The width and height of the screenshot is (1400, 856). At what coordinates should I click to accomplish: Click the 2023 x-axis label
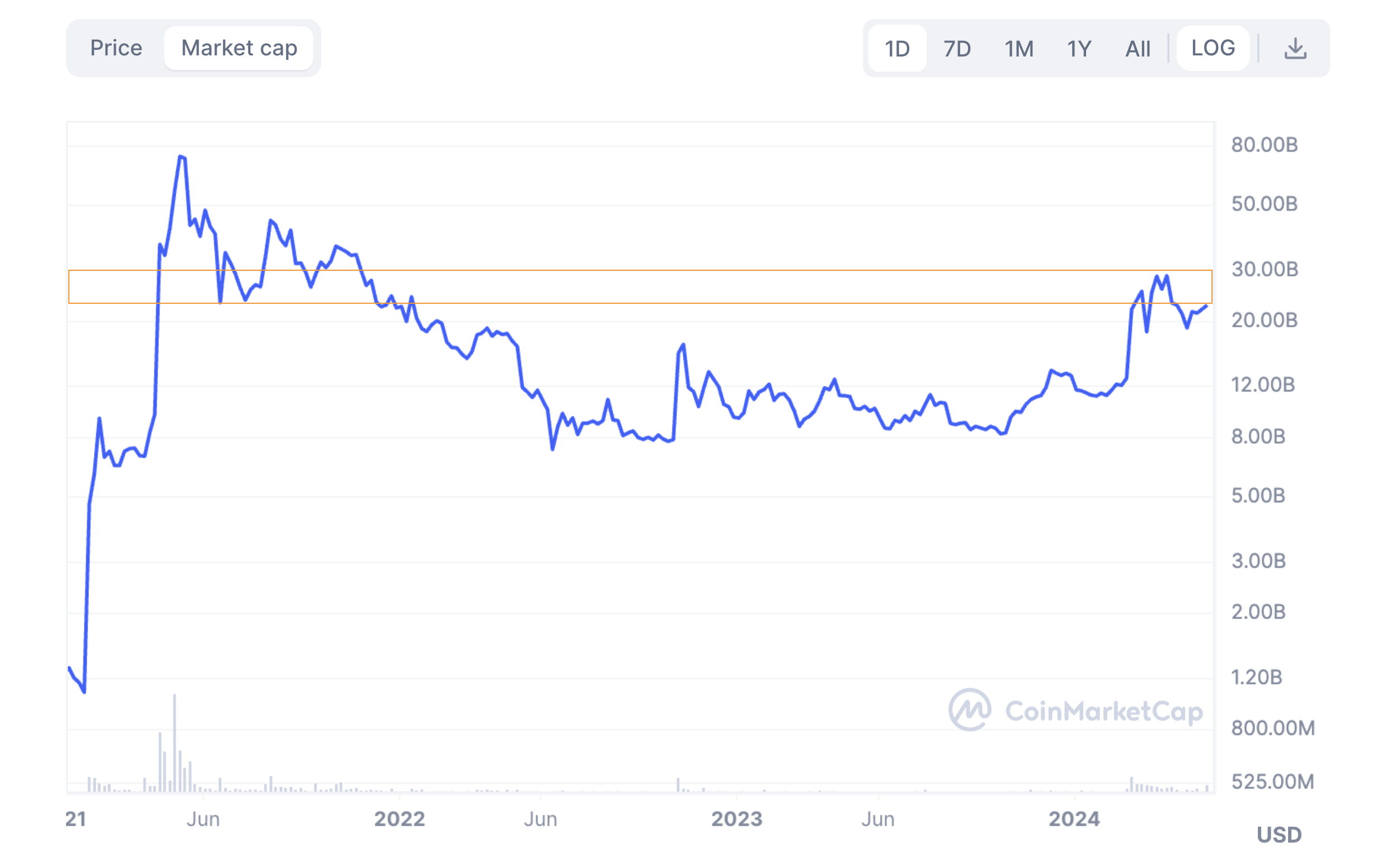pos(737,819)
